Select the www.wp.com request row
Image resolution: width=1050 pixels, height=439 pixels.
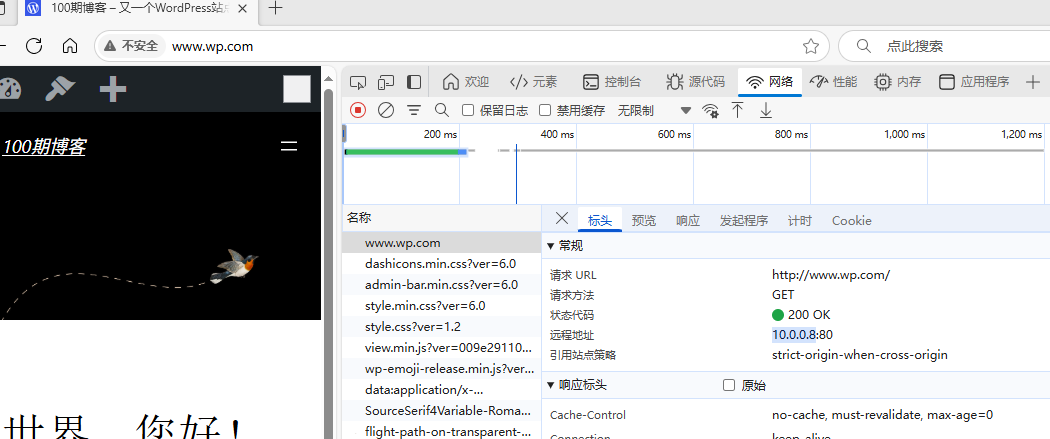441,243
